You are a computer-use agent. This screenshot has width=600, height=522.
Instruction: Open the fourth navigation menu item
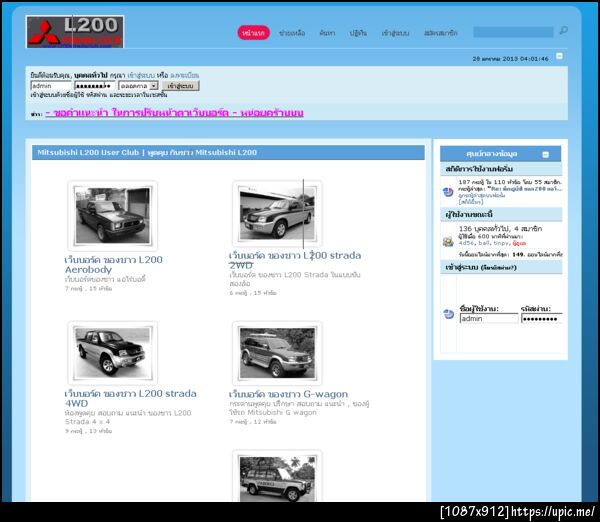coord(358,33)
